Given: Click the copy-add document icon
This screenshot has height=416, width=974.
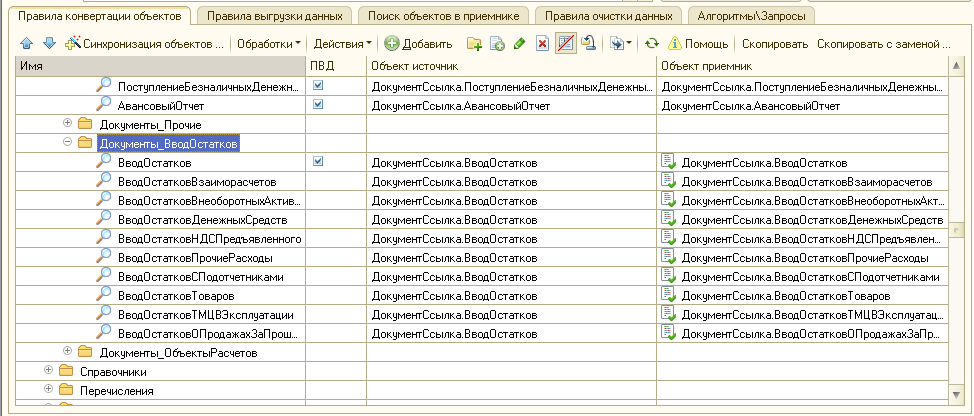Looking at the screenshot, I should point(497,44).
